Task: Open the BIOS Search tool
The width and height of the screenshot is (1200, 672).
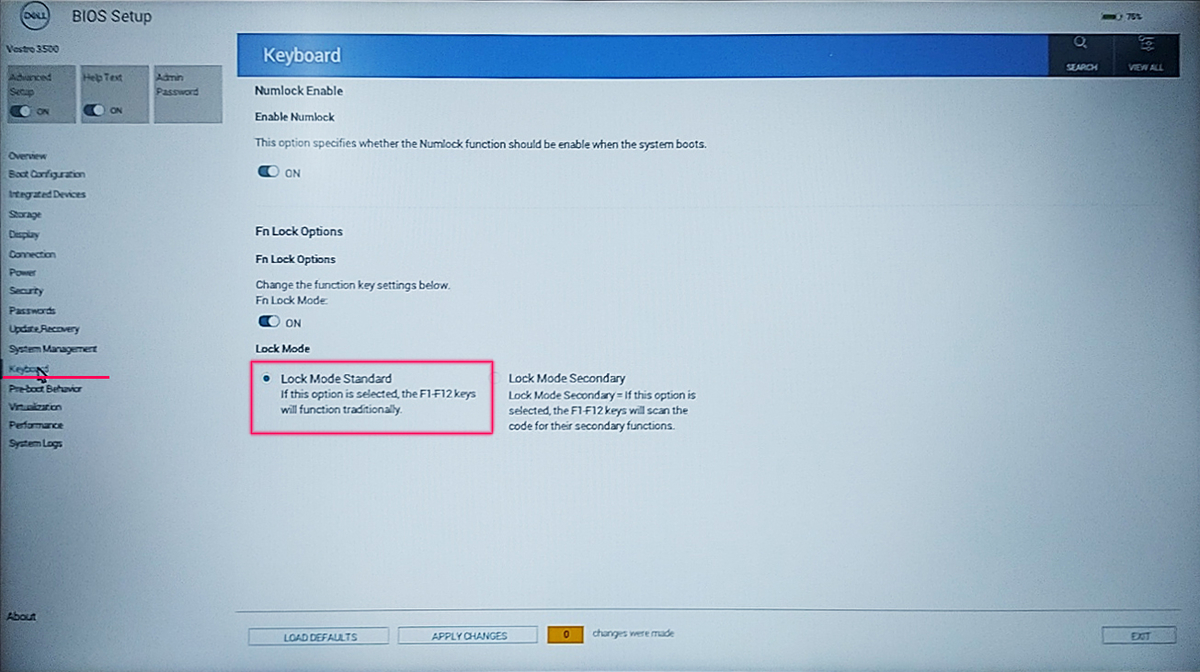Action: coord(1080,55)
